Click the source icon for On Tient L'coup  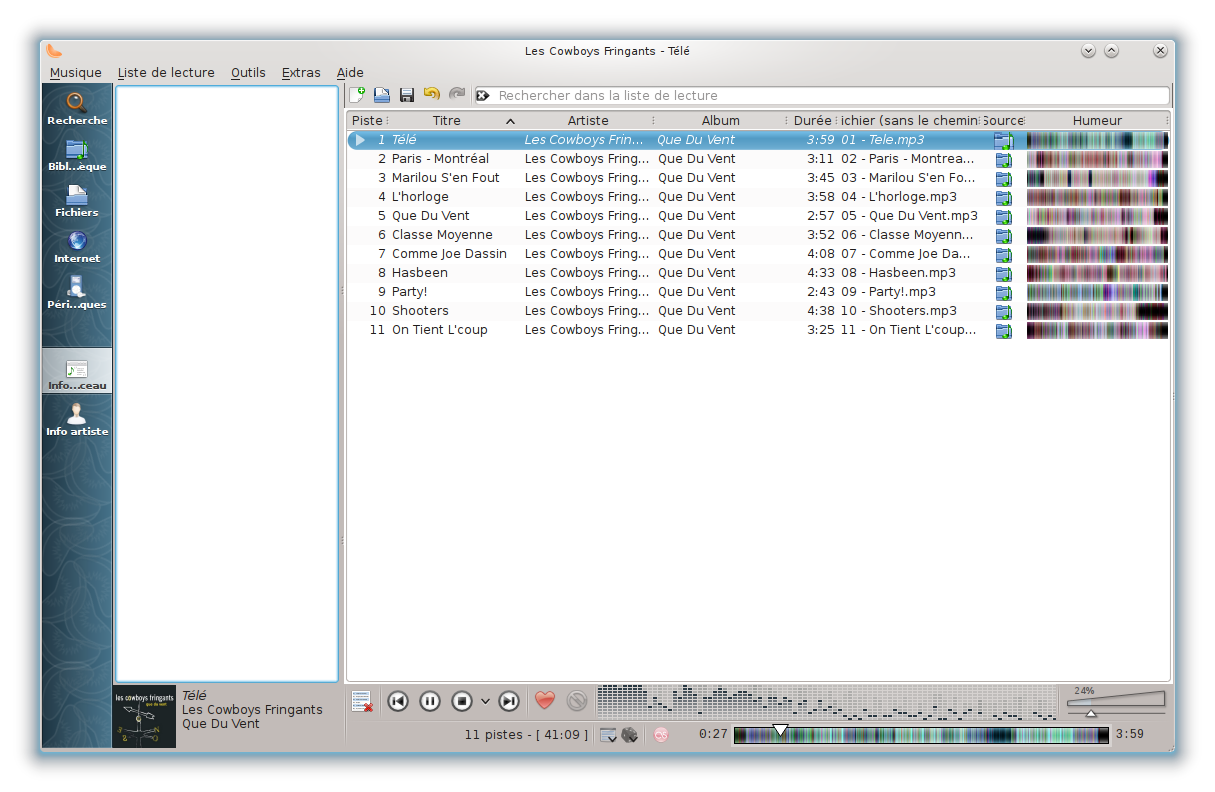[x=1003, y=331]
